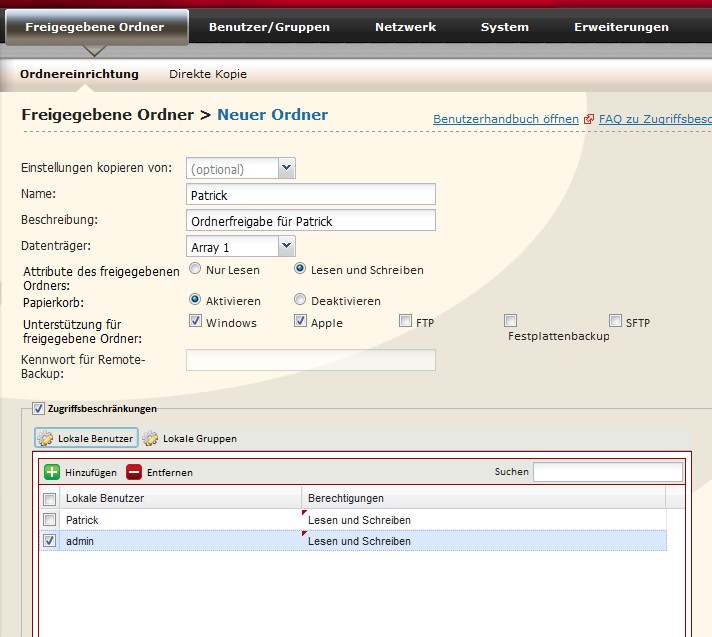Select Lesen und Schreiben attribute radio button
The height and width of the screenshot is (637, 712).
pos(300,268)
